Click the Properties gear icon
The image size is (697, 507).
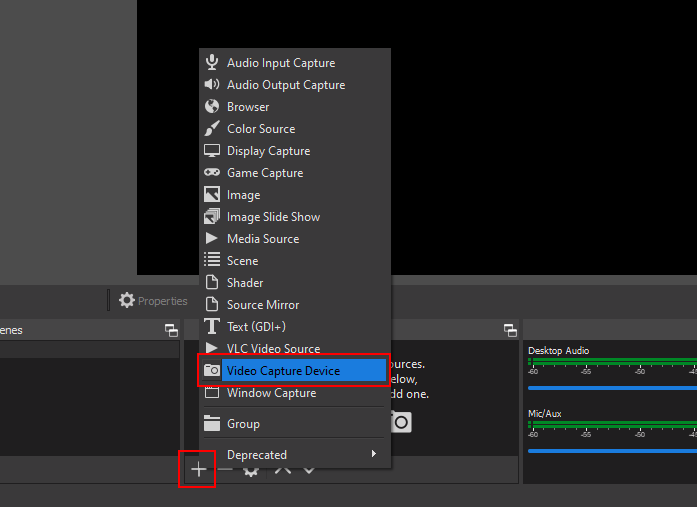(127, 300)
